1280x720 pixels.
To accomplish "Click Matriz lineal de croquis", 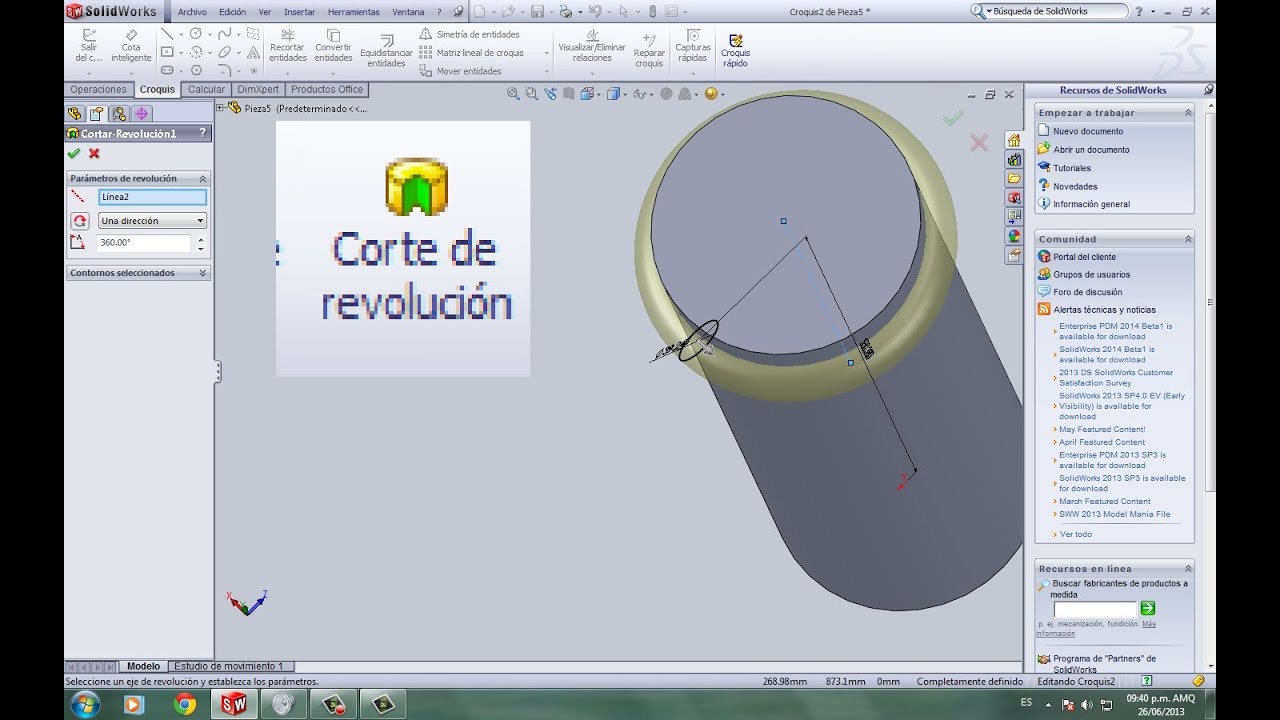I will pyautogui.click(x=471, y=52).
